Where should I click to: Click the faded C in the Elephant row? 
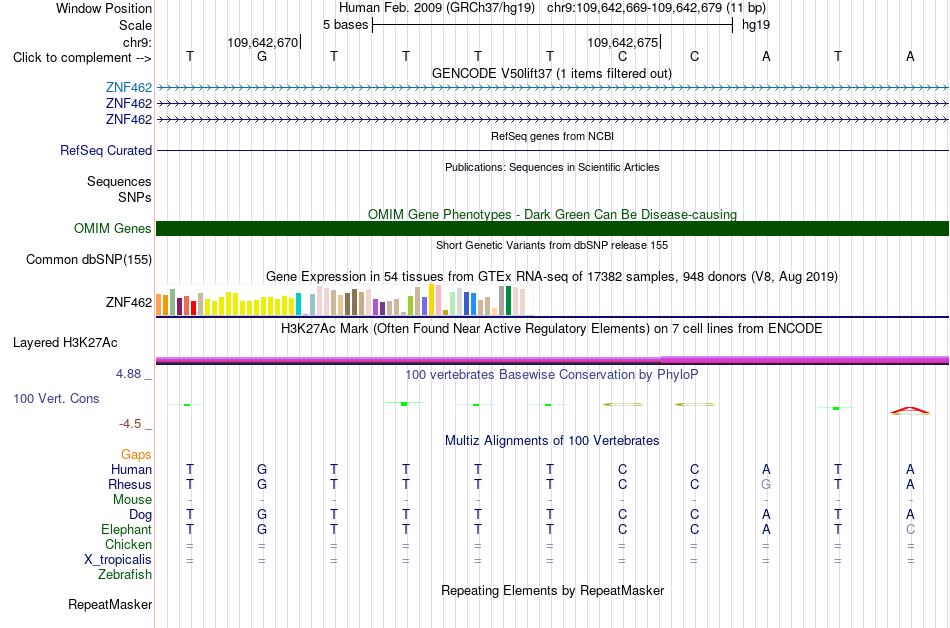tap(910, 529)
